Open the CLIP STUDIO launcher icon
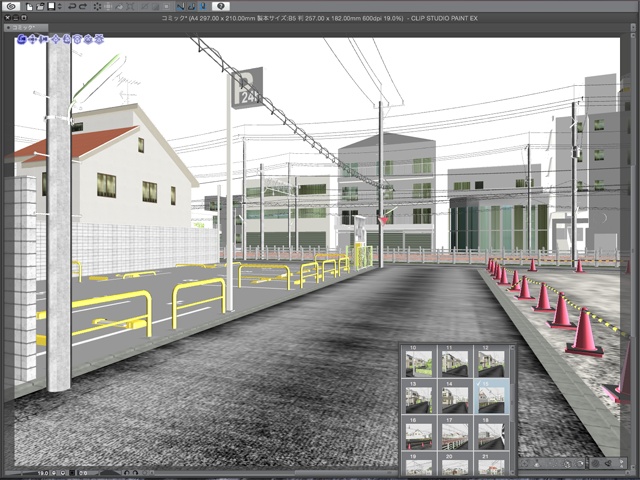Viewport: 640px width, 480px height. click(11, 6)
